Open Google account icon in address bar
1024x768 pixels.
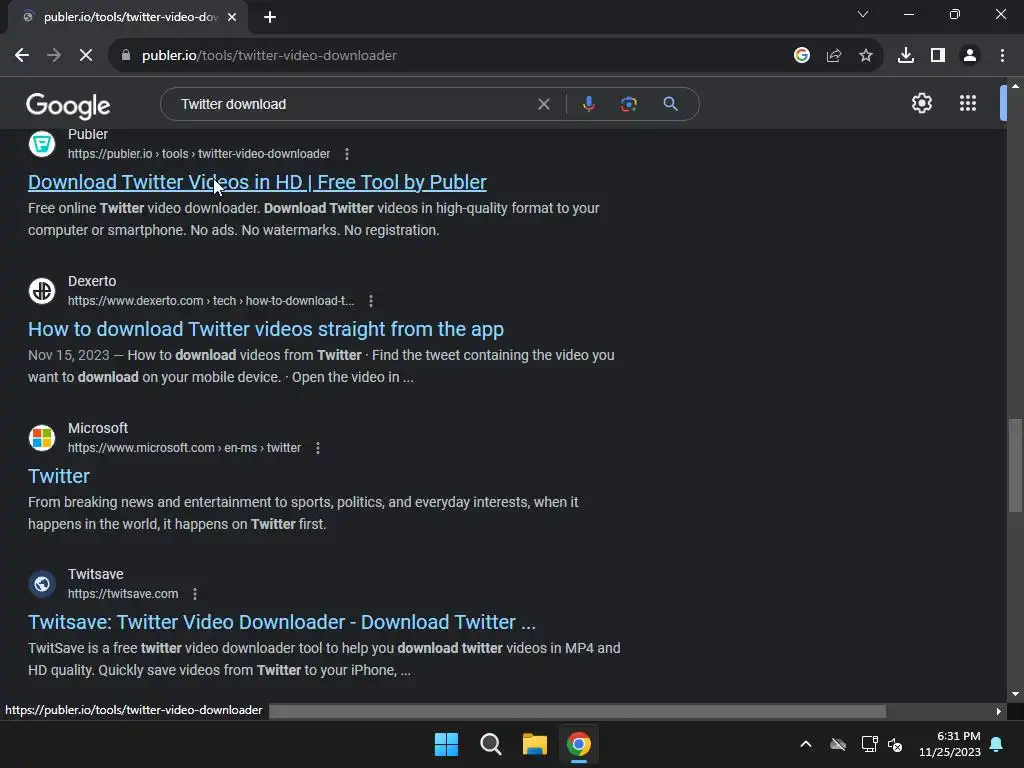[802, 56]
